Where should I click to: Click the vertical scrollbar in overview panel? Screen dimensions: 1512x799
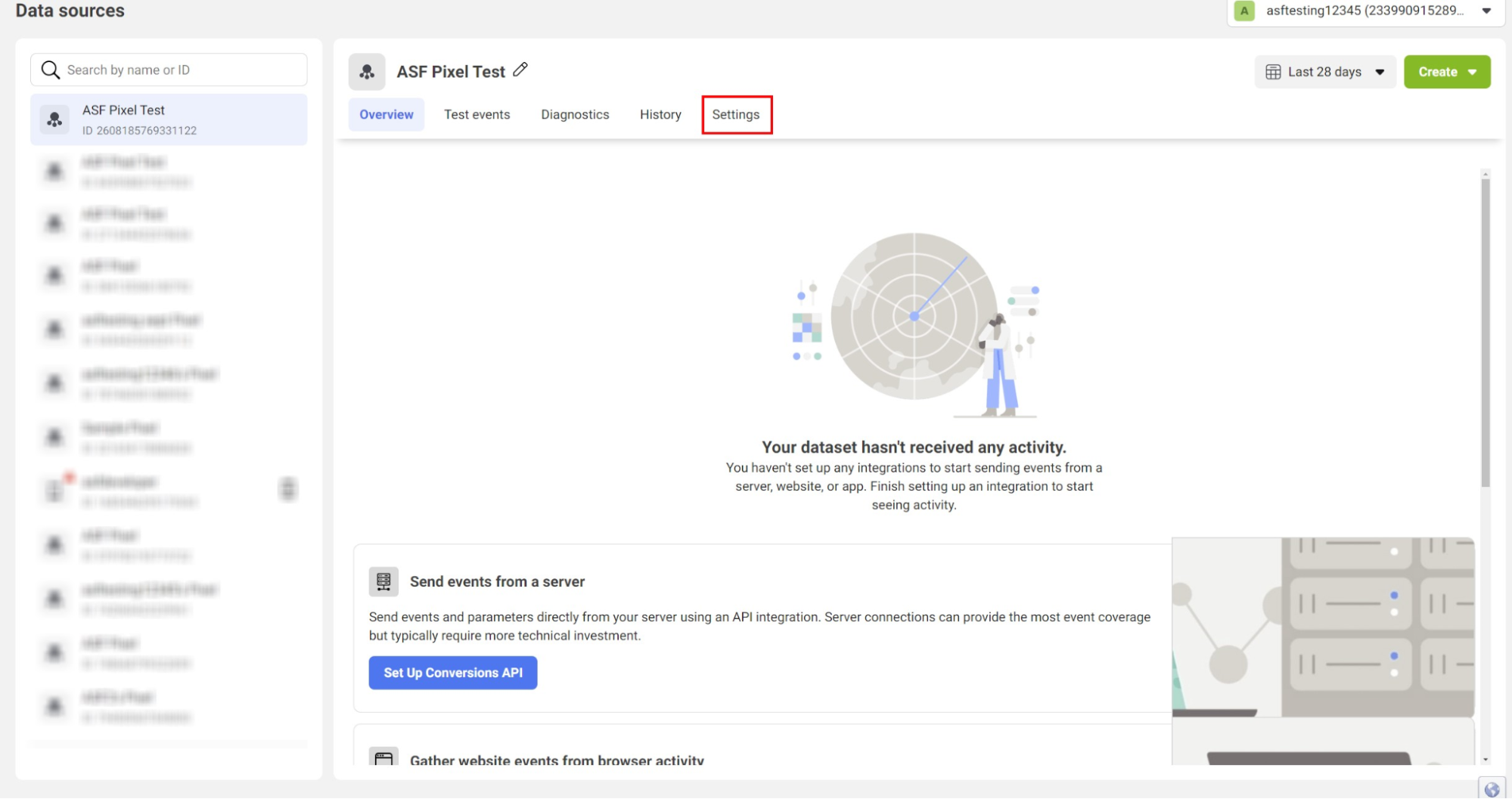pyautogui.click(x=1485, y=333)
